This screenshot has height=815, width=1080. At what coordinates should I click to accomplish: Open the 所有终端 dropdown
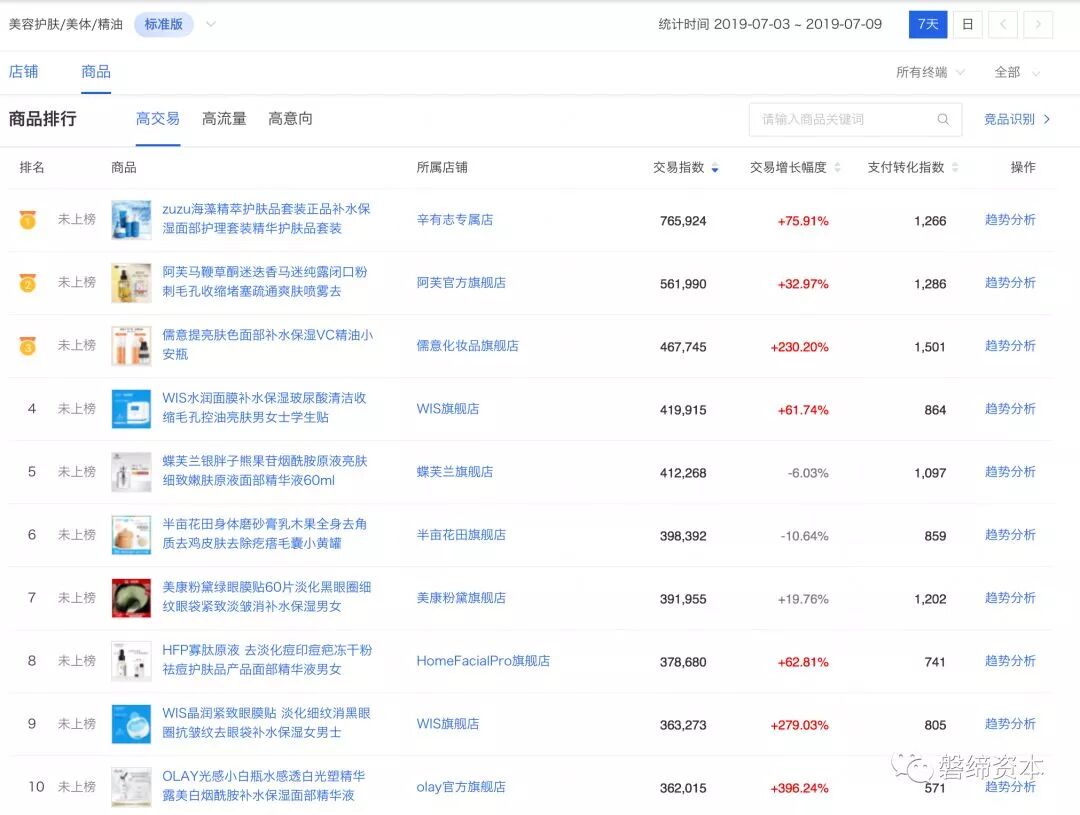pos(930,72)
